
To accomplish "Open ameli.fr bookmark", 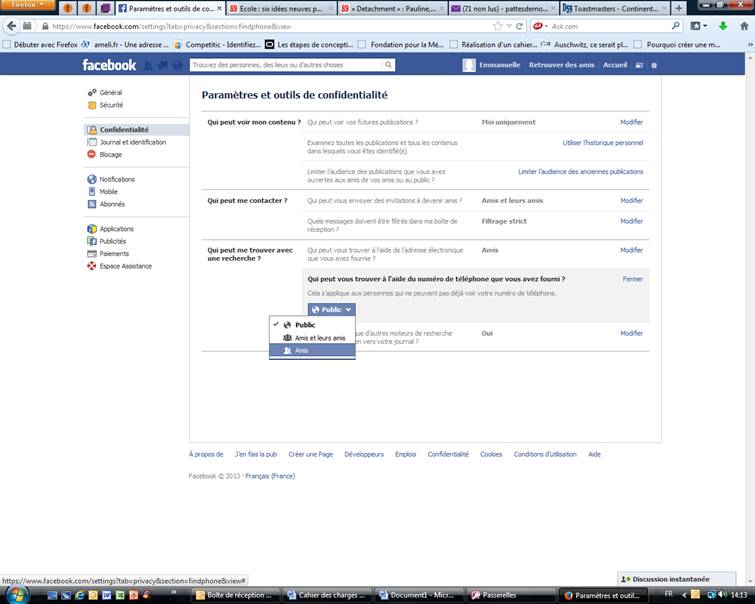I will click(125, 45).
